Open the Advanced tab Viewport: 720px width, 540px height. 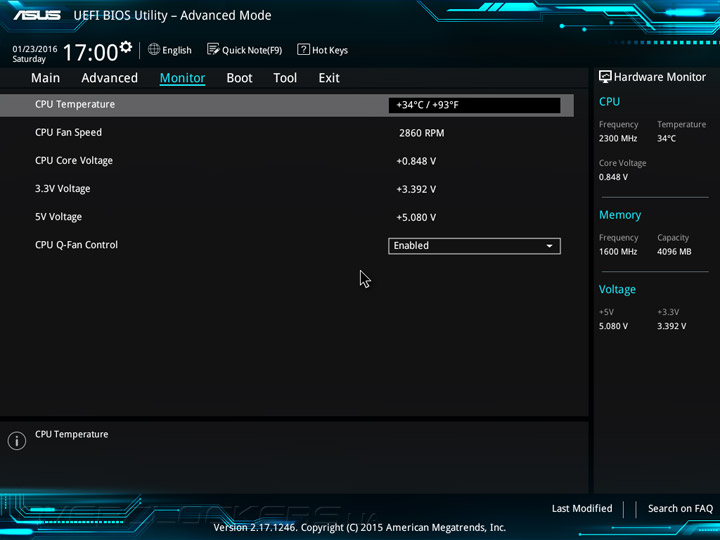click(109, 78)
